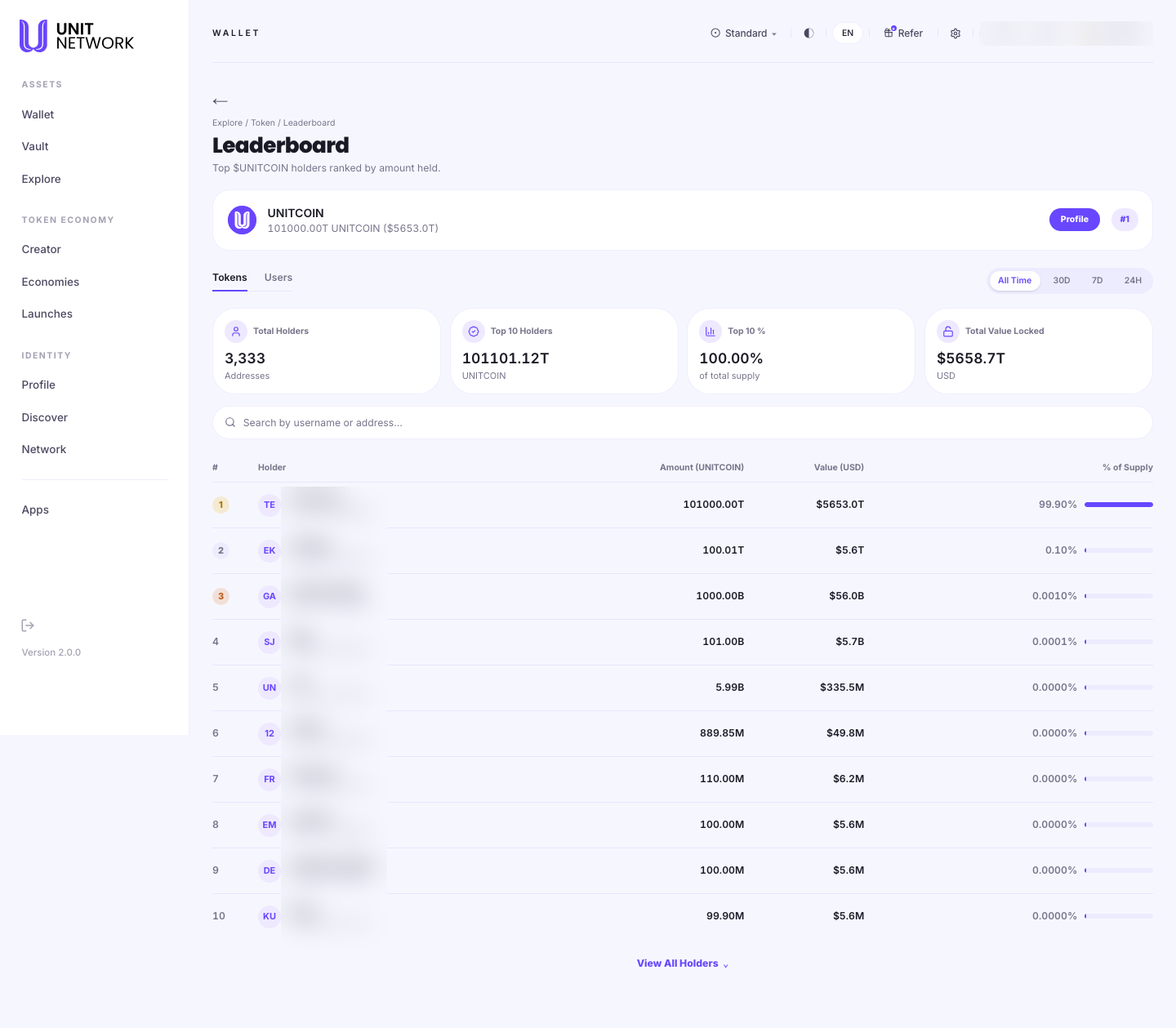The width and height of the screenshot is (1176, 1028).
Task: Click the blurred account area in header
Action: 1066,33
